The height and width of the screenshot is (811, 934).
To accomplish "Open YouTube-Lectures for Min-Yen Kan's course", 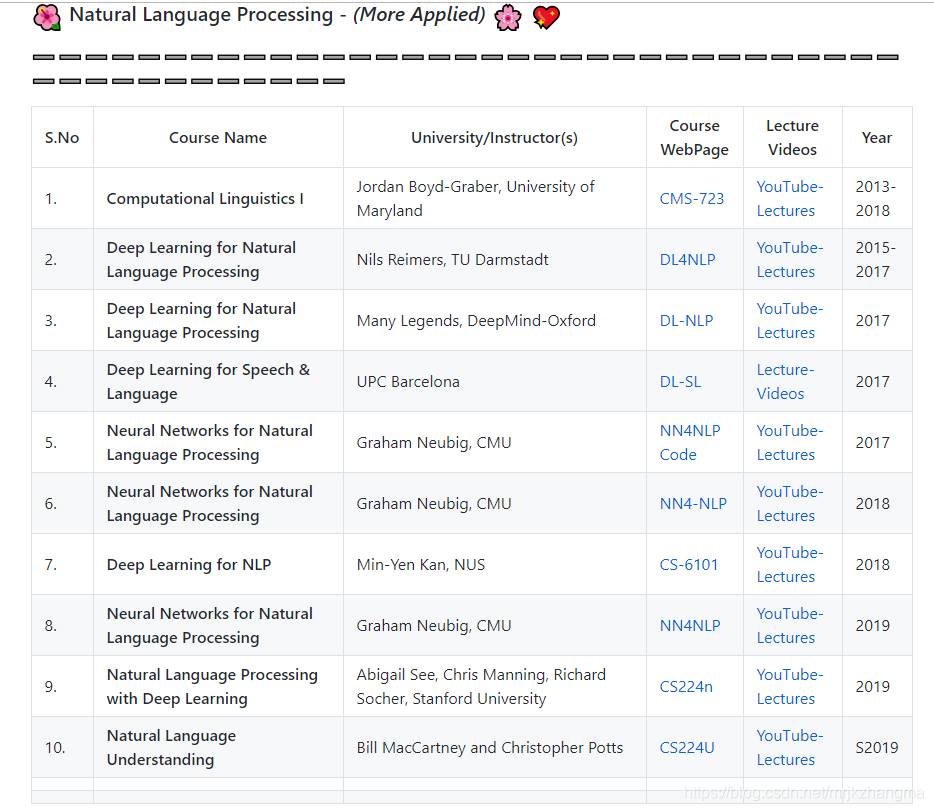I will click(x=790, y=564).
